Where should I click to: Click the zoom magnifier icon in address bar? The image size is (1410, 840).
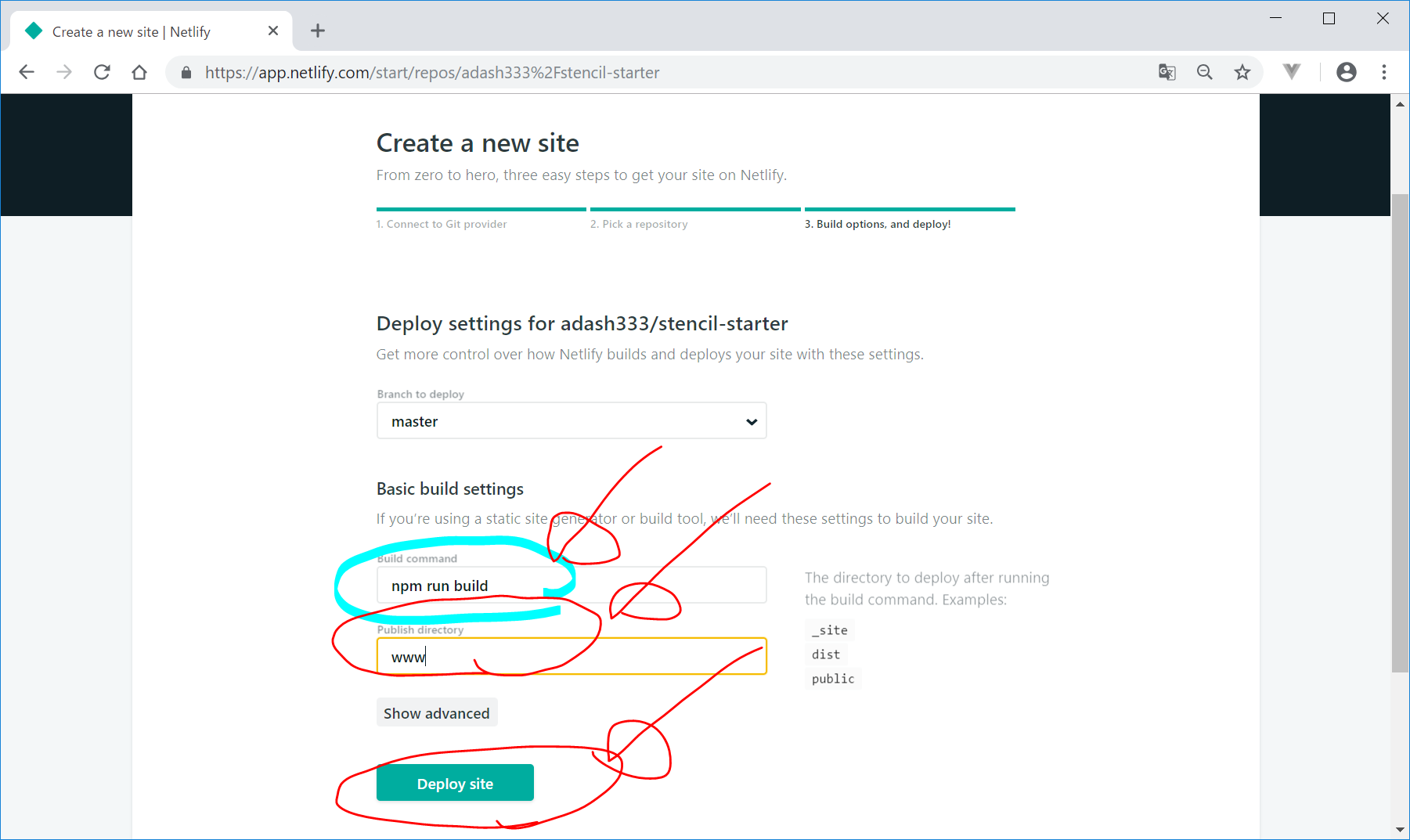click(x=1204, y=72)
